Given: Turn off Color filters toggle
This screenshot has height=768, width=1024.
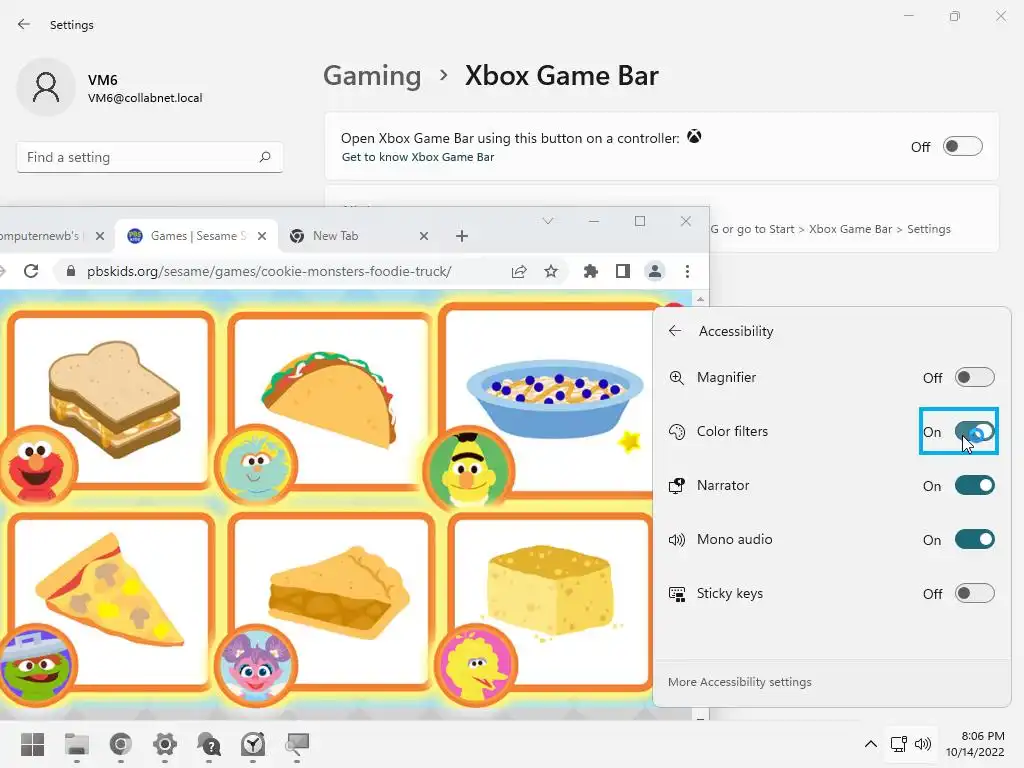Looking at the screenshot, I should (x=974, y=432).
